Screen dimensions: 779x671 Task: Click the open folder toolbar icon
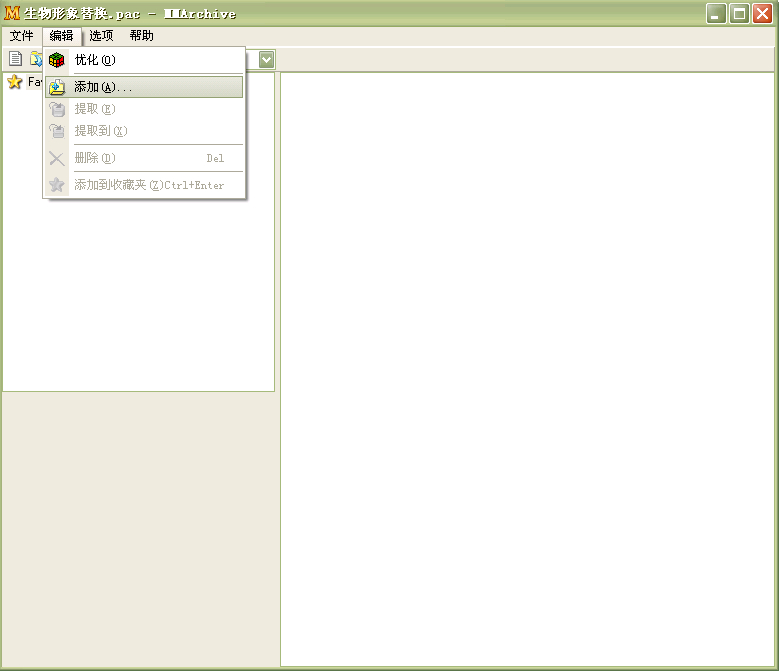click(x=35, y=59)
